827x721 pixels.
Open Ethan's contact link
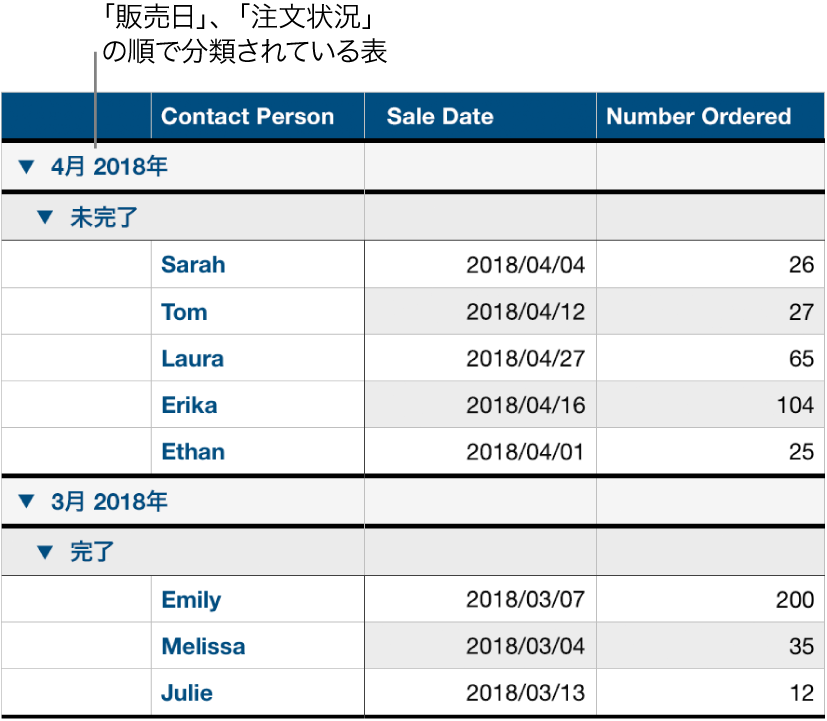(x=192, y=451)
